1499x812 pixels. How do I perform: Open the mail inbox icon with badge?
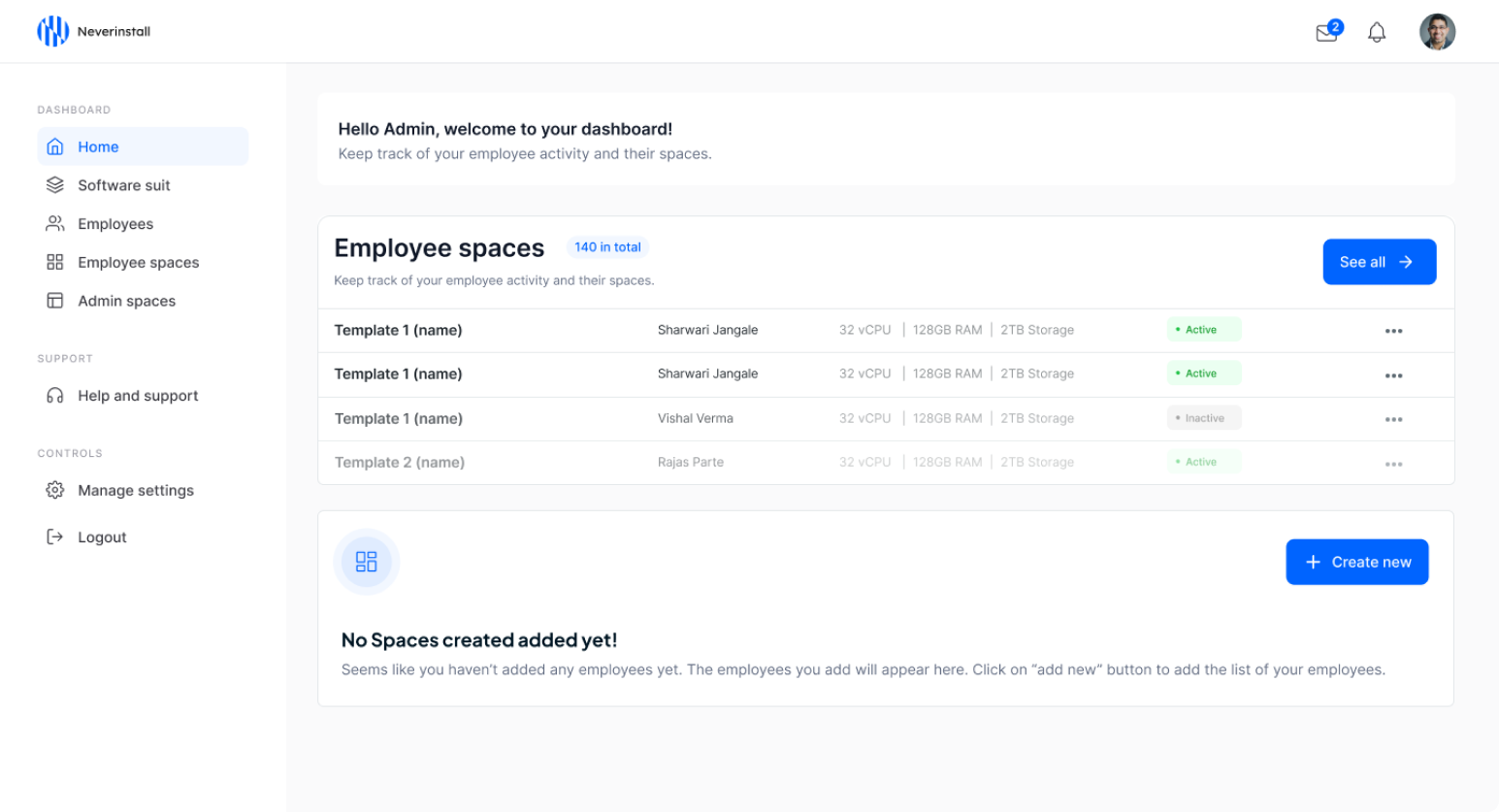coord(1328,32)
